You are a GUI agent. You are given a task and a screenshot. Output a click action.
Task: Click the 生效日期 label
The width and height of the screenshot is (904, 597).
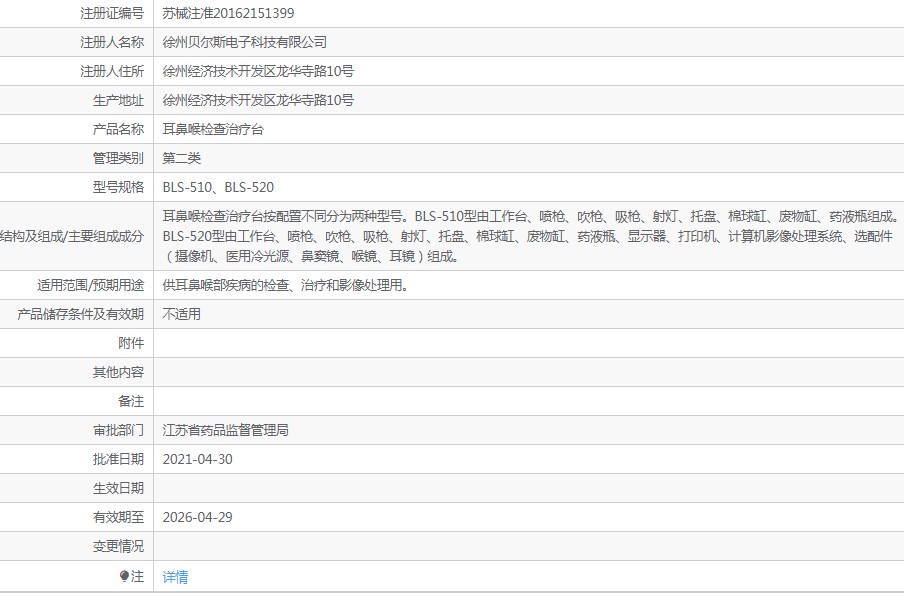click(118, 488)
